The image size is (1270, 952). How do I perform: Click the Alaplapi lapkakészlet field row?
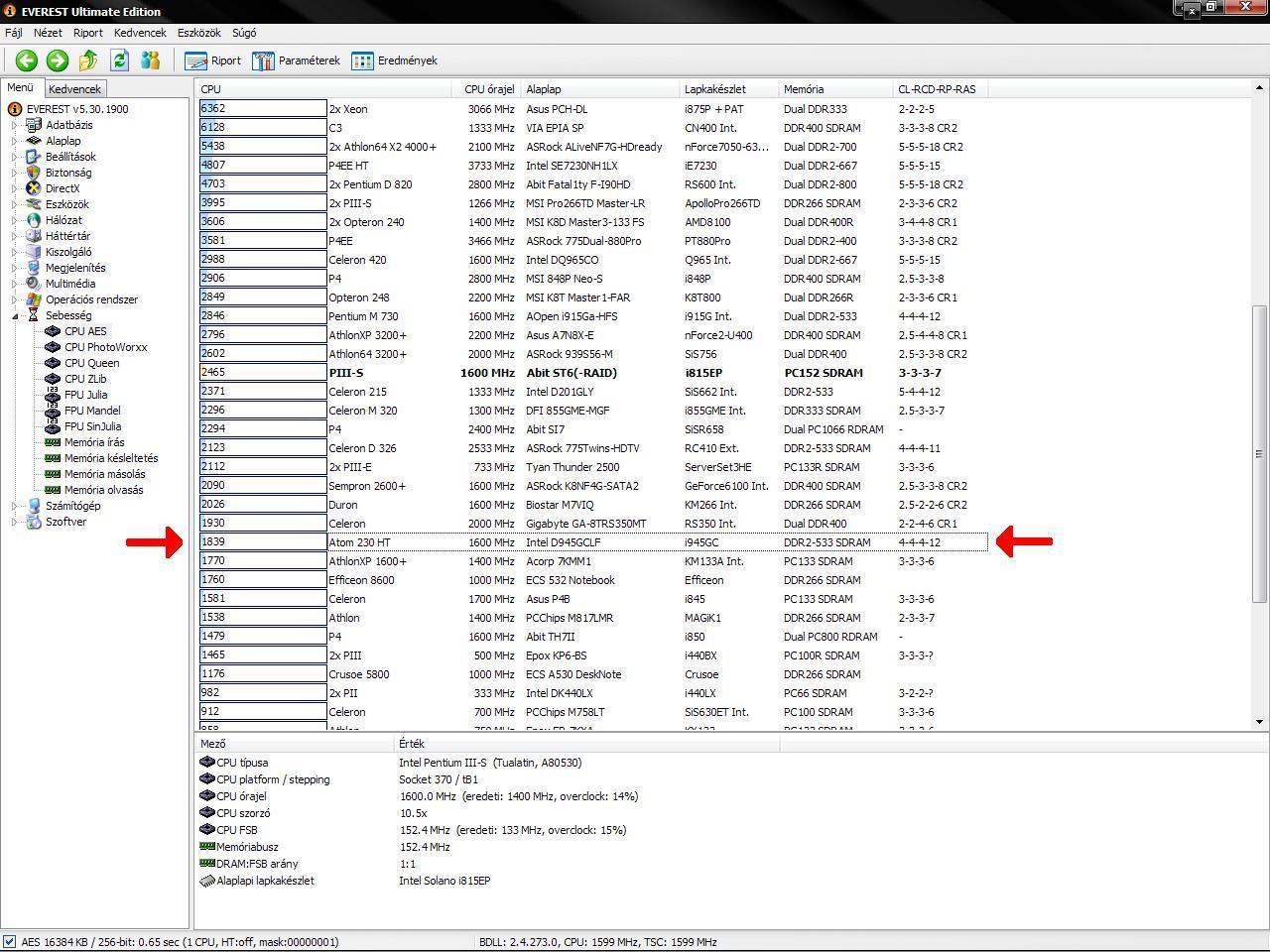coord(487,881)
